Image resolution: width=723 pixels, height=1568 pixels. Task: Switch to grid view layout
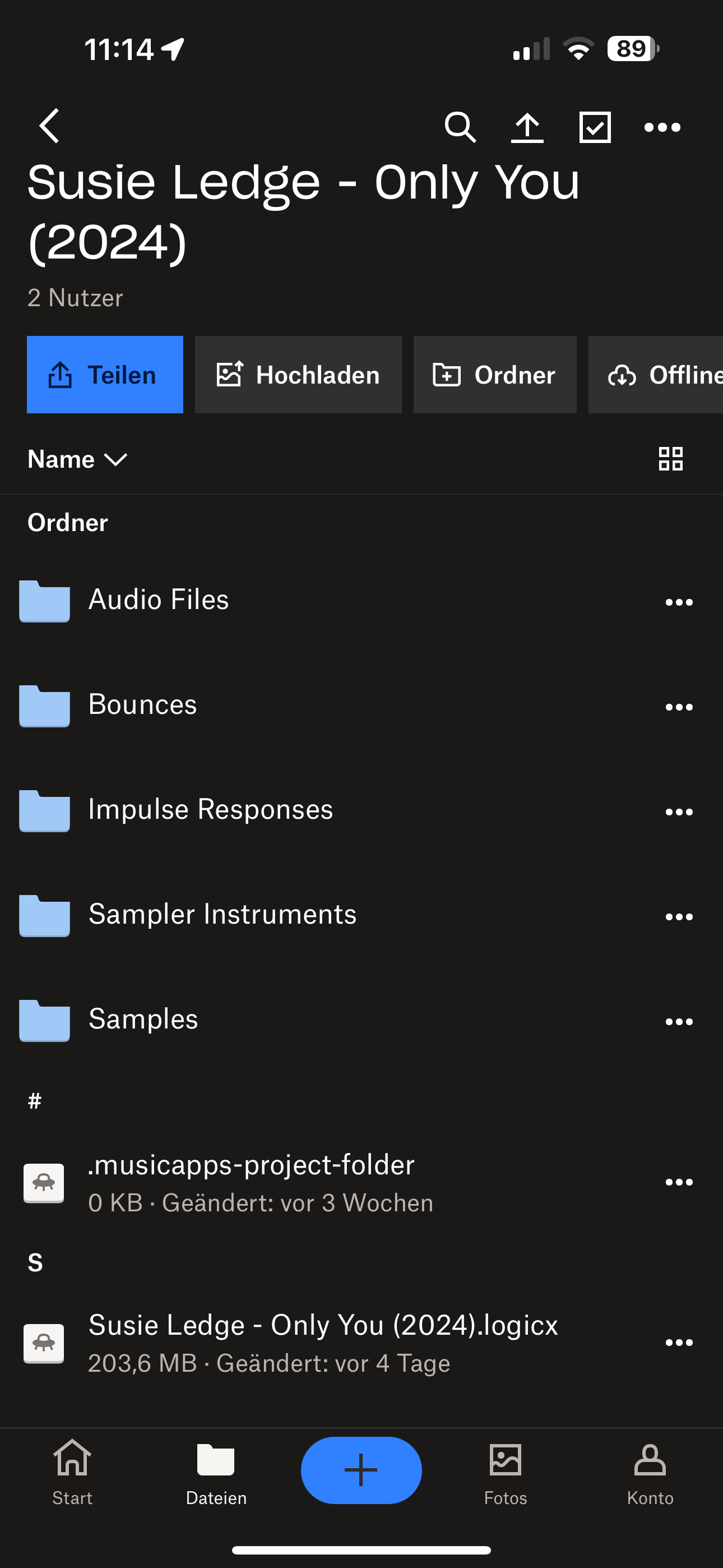671,459
